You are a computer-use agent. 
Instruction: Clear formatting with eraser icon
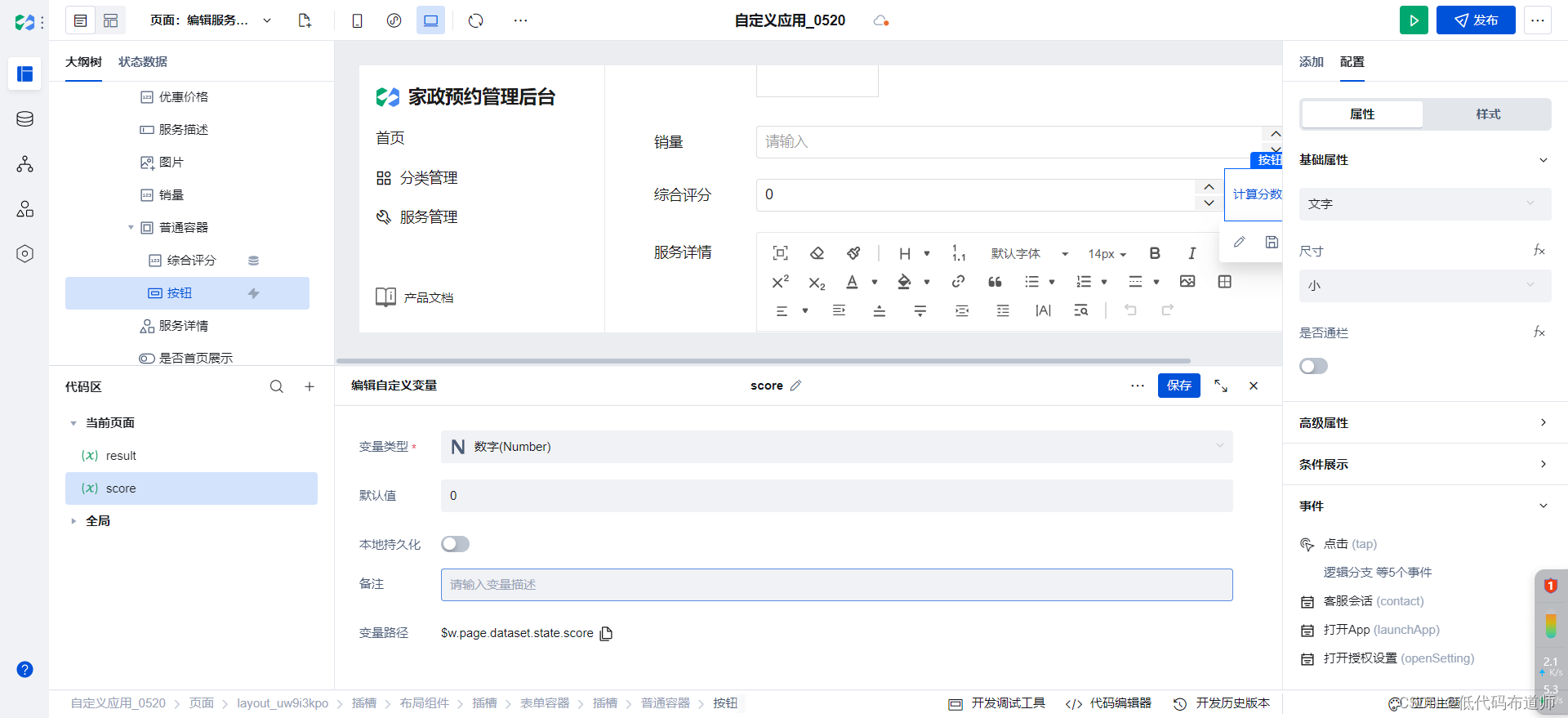click(x=817, y=253)
